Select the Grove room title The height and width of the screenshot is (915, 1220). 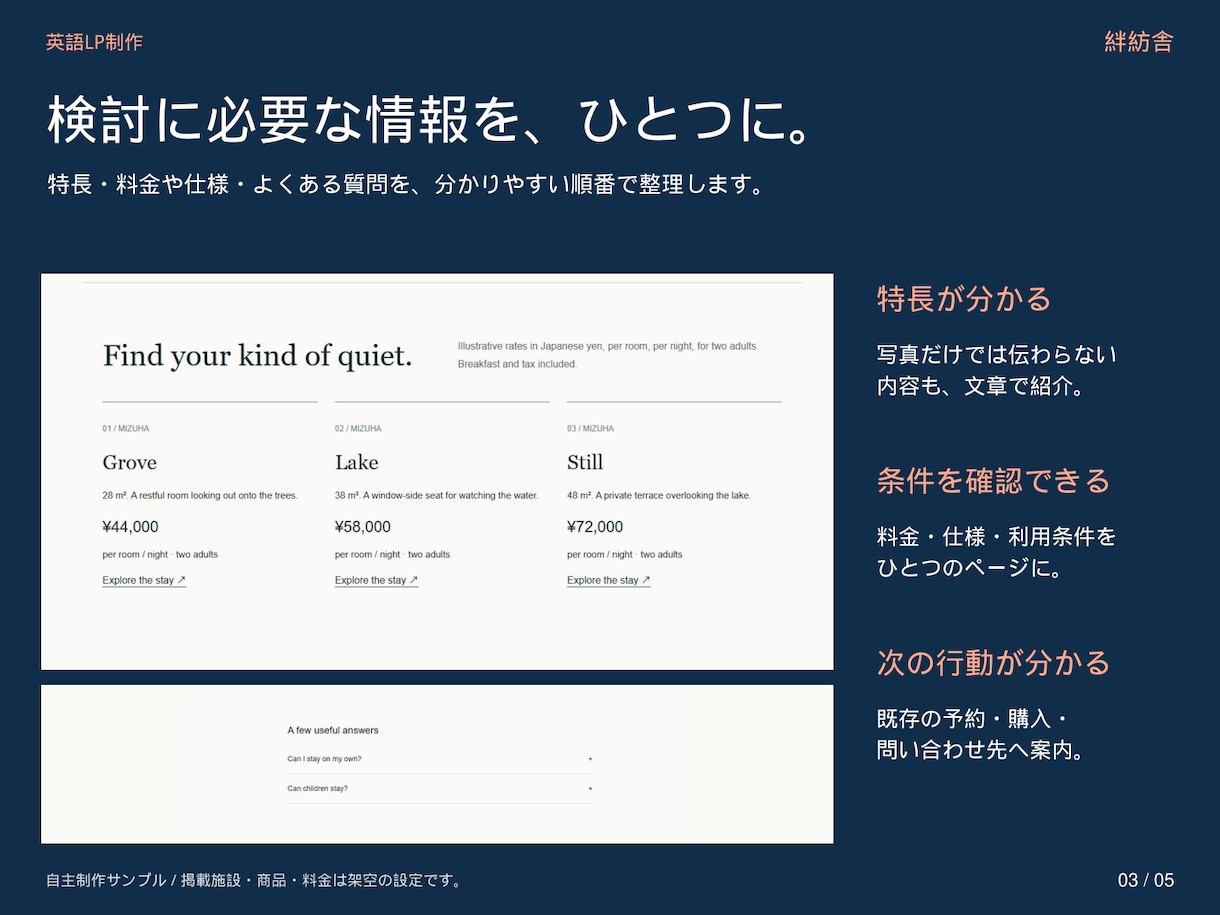pos(130,462)
